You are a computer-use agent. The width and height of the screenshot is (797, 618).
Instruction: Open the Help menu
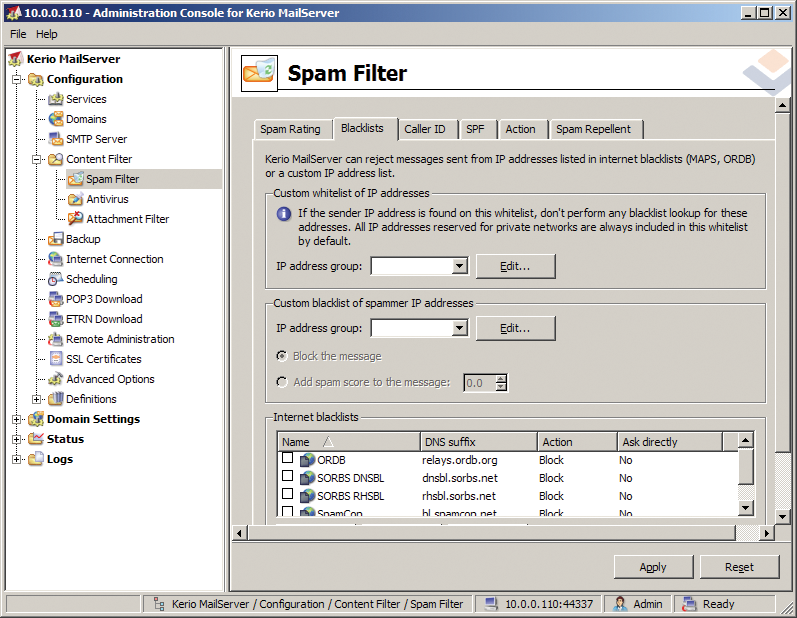click(47, 34)
